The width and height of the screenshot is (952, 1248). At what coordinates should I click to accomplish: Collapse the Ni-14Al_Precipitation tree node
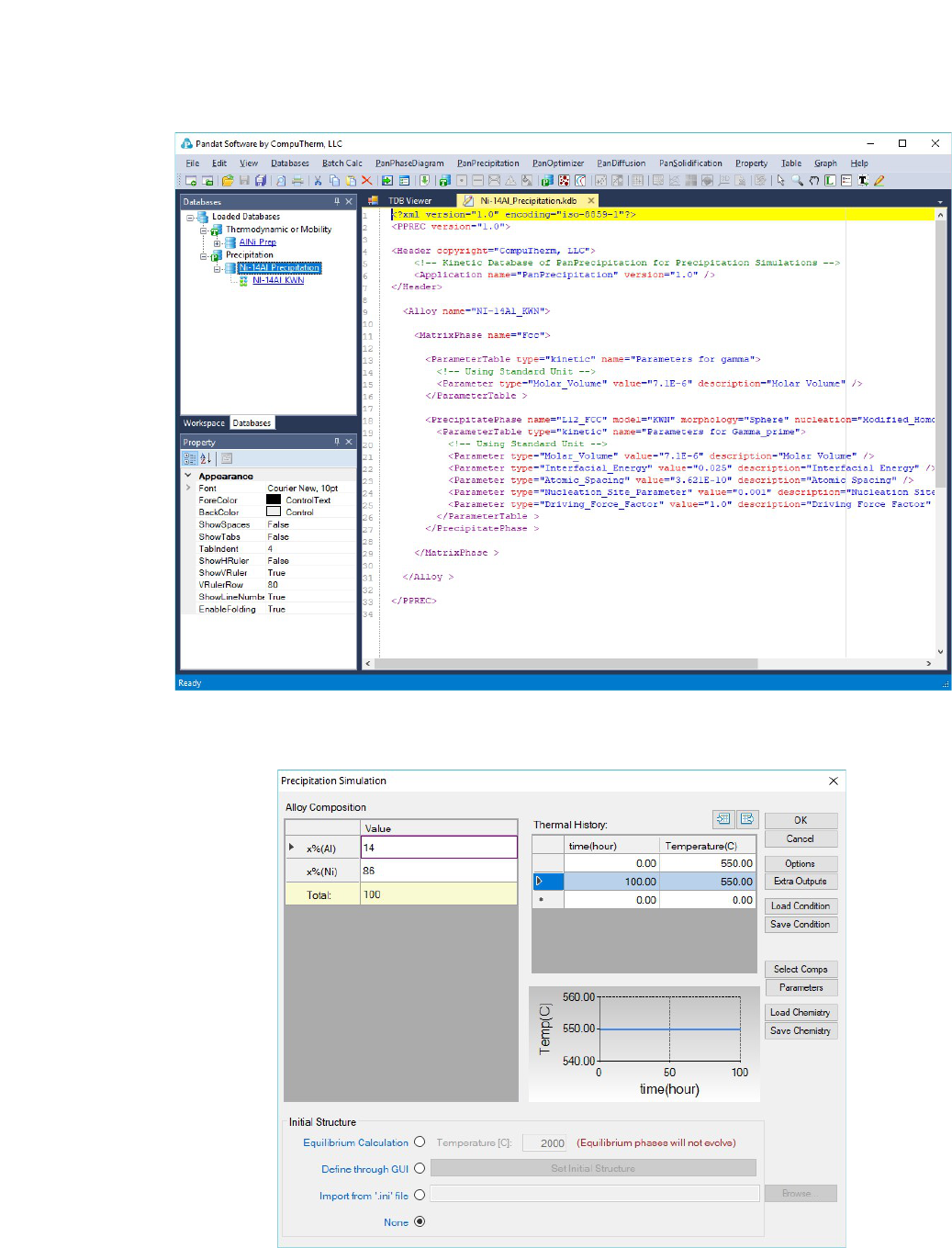click(218, 269)
